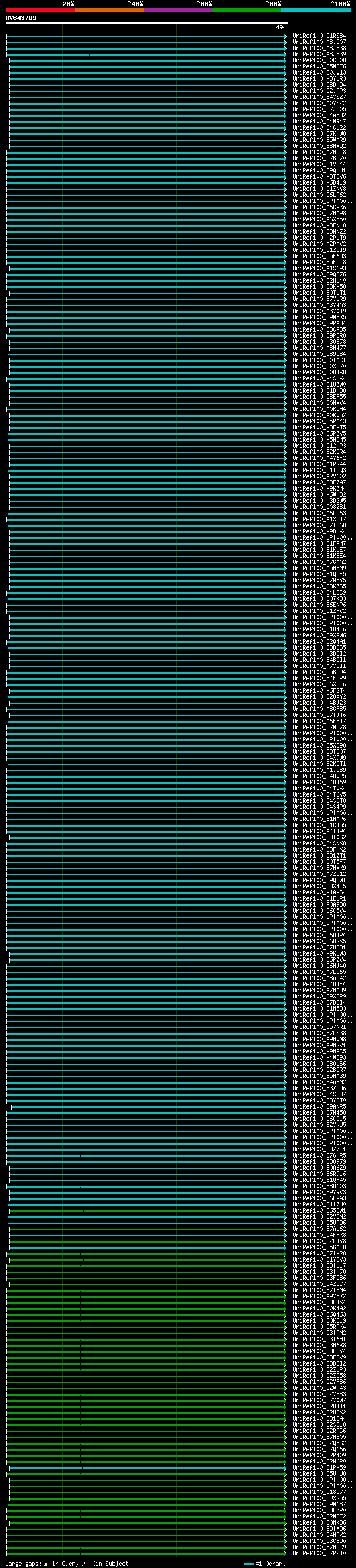Screen dimensions: 356x1568
Task: Select hit label UniRef100_C2ZUP3
Action: [319, 1369]
